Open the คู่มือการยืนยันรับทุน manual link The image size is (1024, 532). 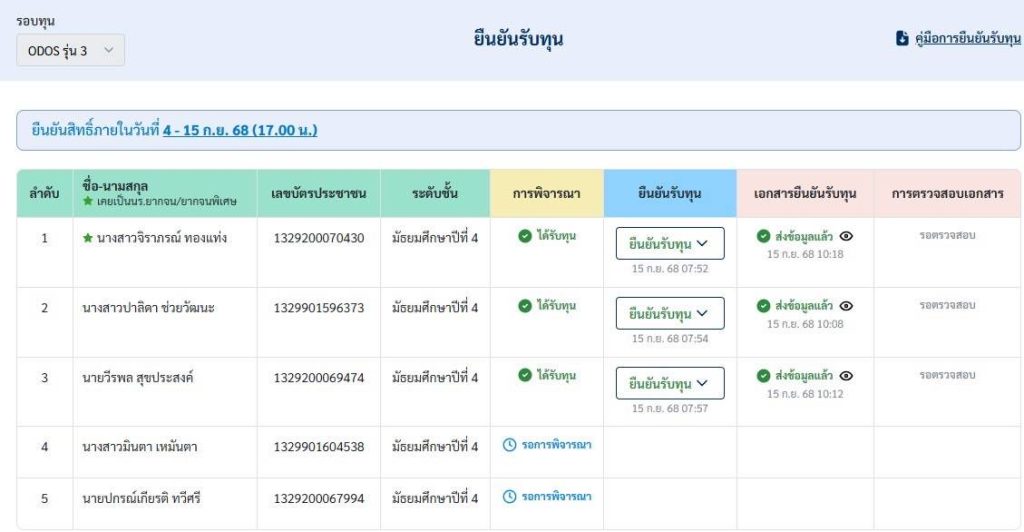coord(967,39)
